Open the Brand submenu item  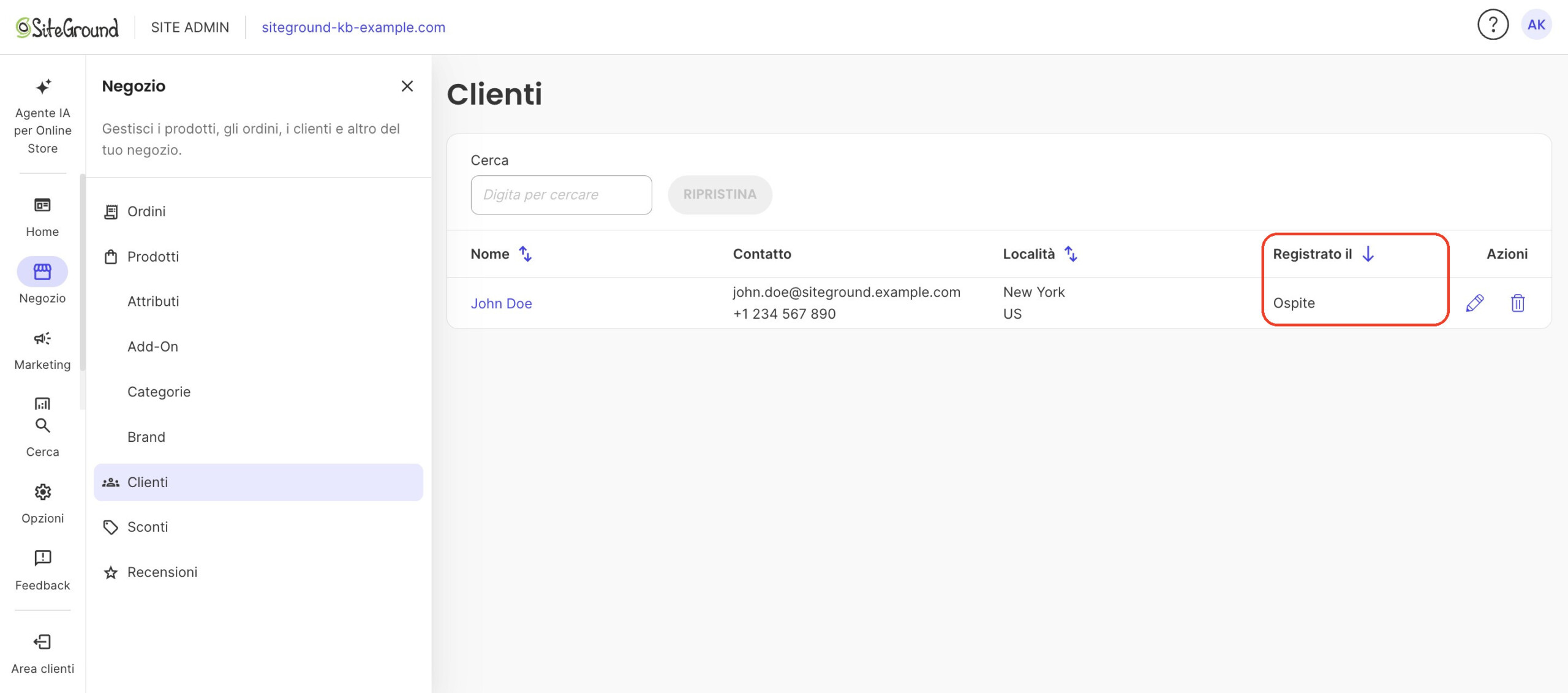coord(258,437)
